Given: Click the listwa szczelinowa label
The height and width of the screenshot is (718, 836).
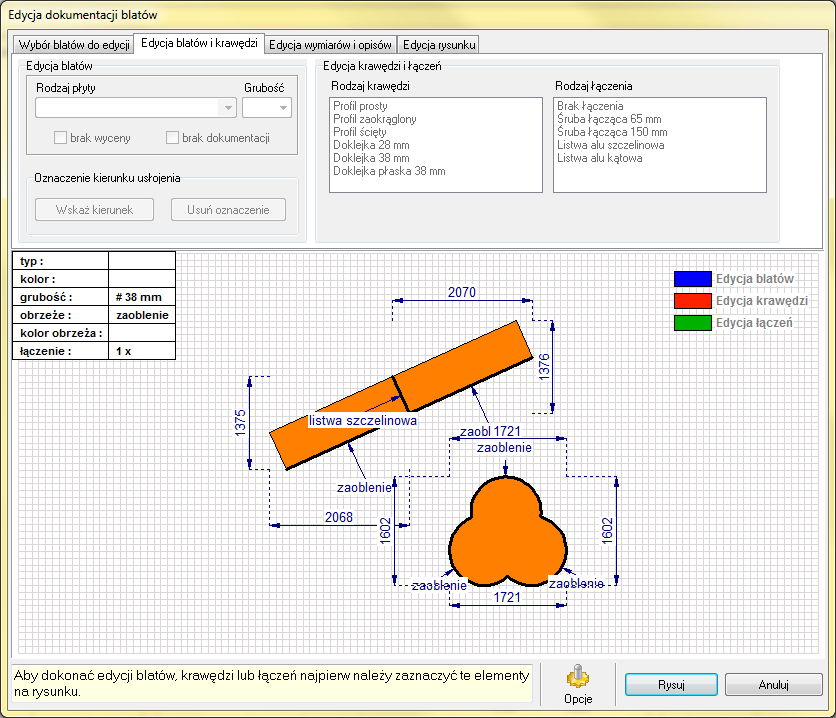Looking at the screenshot, I should [x=363, y=421].
